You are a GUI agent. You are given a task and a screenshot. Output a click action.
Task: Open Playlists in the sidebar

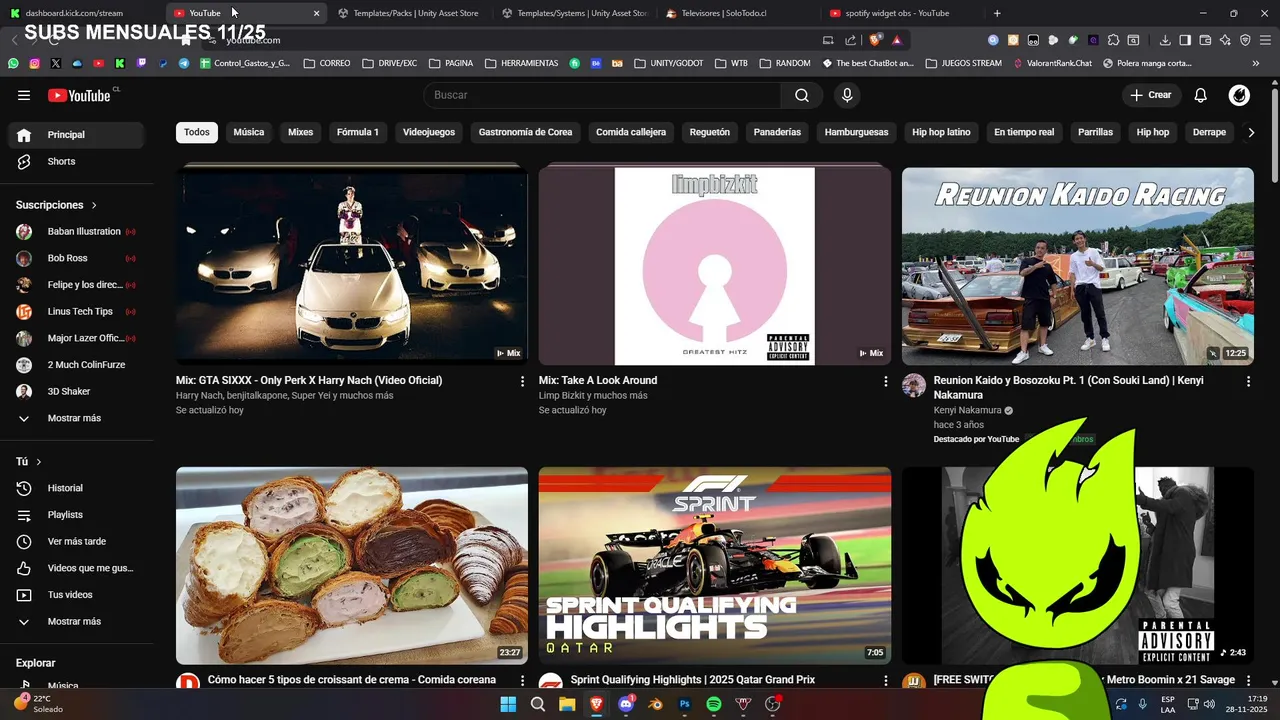(x=76, y=515)
